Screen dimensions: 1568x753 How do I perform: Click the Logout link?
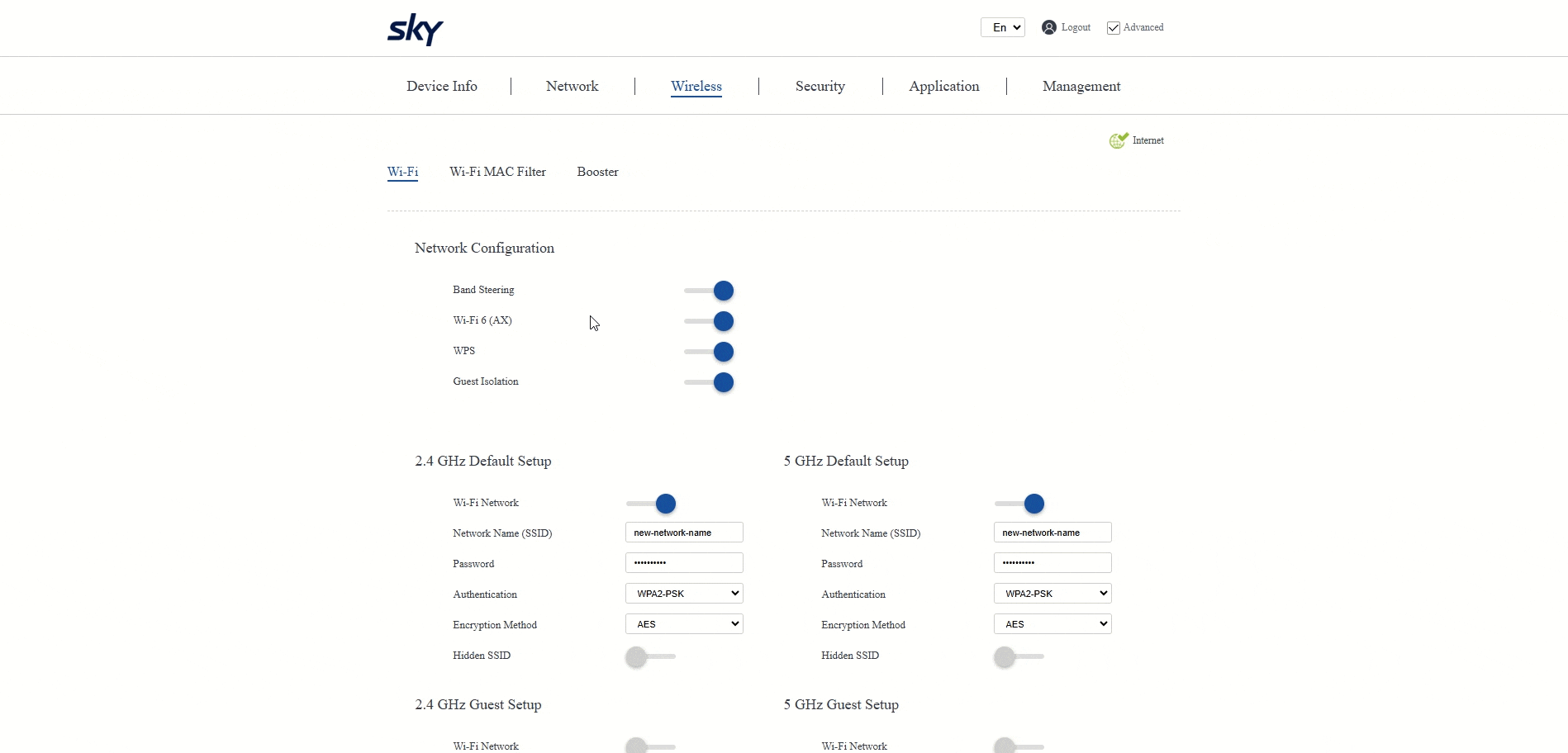(x=1076, y=27)
